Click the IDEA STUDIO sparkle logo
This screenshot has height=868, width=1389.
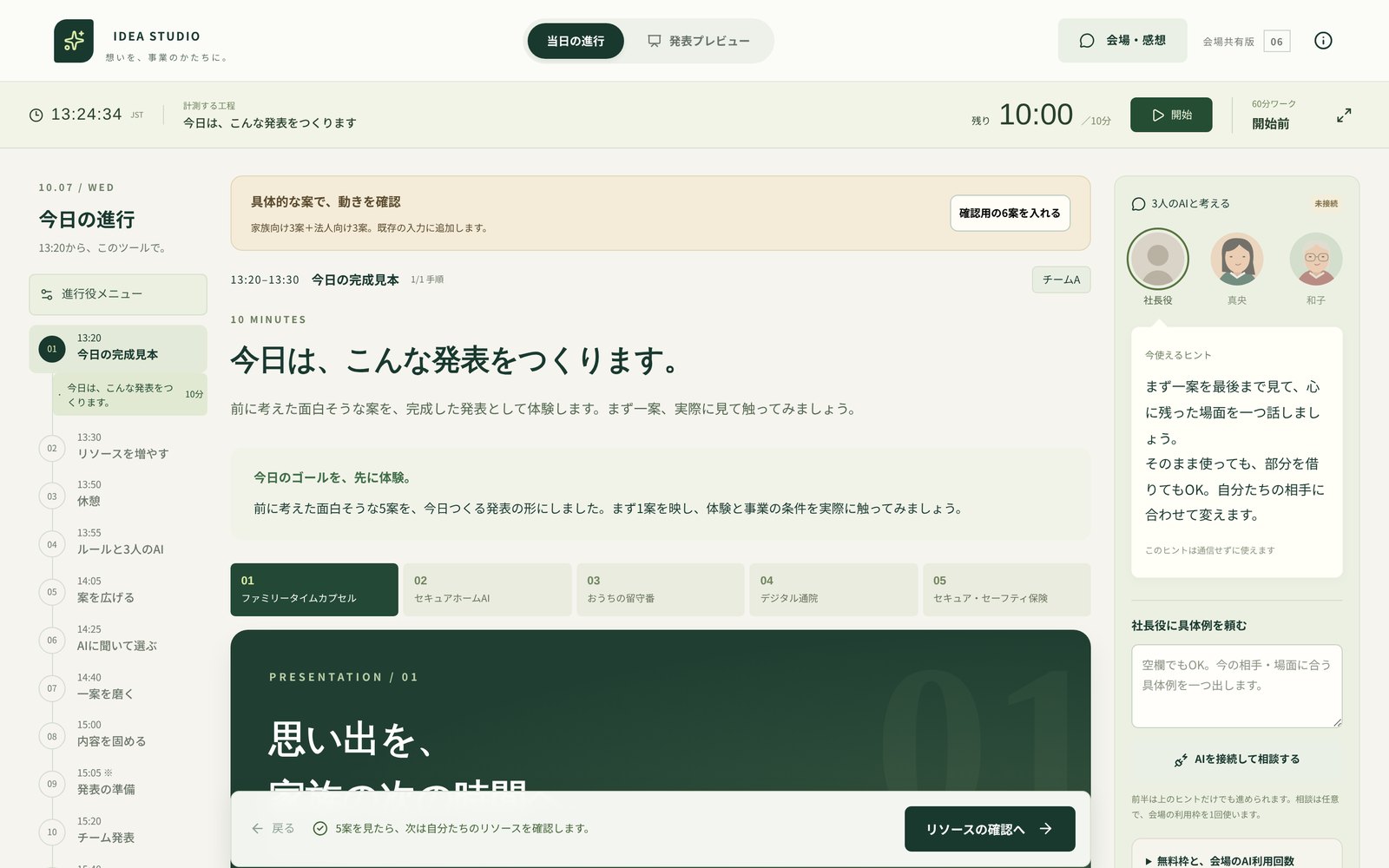tap(74, 41)
